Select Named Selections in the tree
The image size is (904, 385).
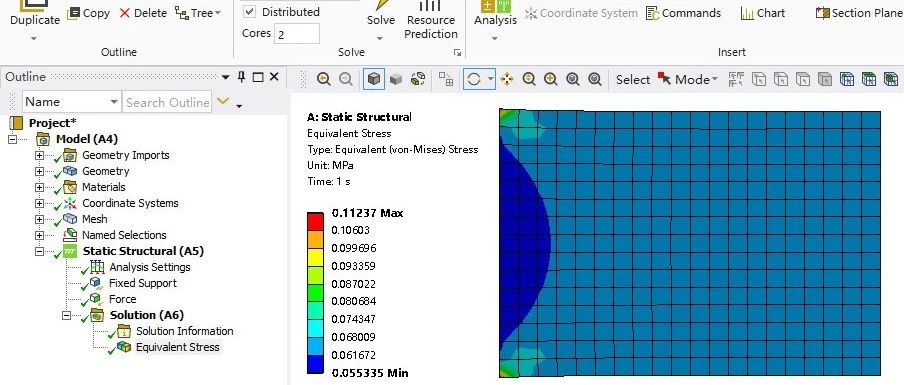(x=124, y=235)
